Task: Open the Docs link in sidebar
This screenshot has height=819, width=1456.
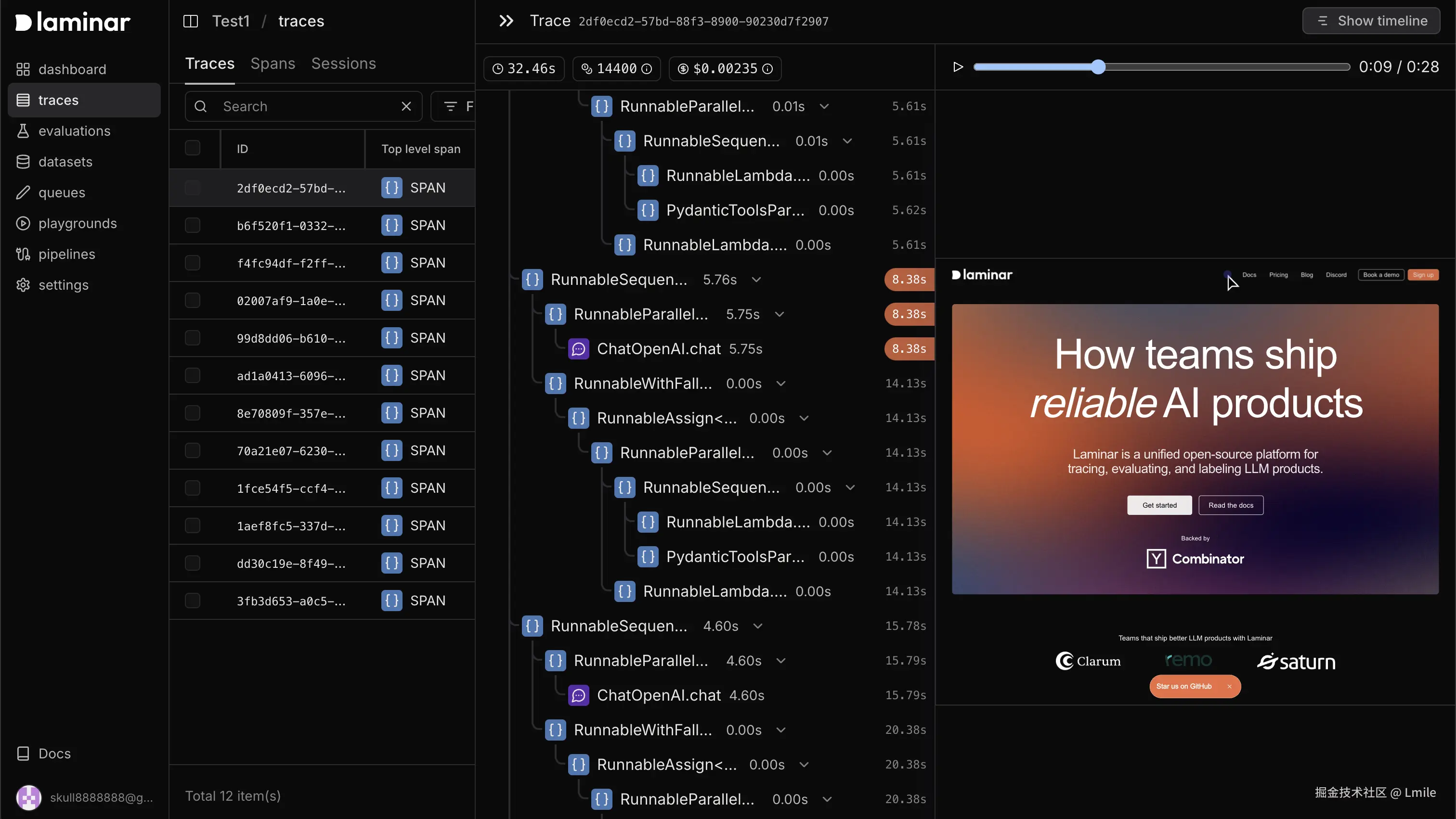Action: pos(54,754)
